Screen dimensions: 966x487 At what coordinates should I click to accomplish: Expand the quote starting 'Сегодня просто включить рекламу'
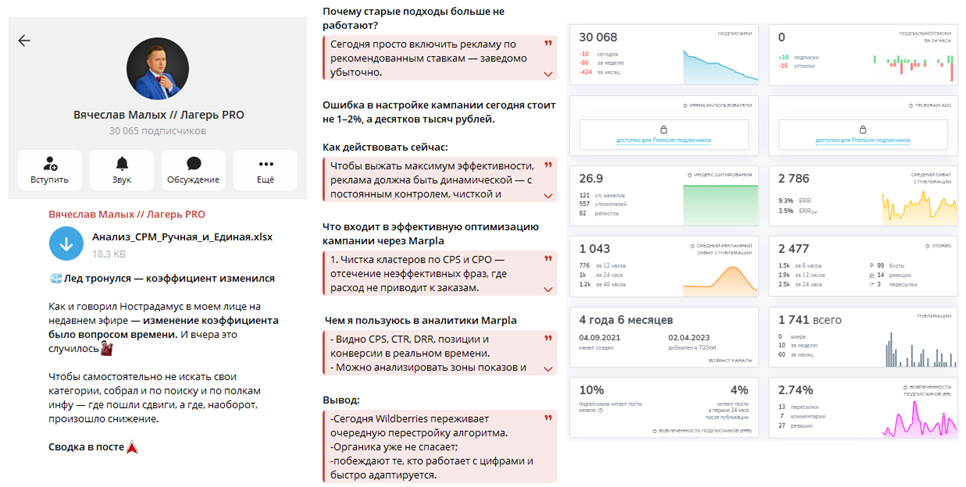[547, 74]
